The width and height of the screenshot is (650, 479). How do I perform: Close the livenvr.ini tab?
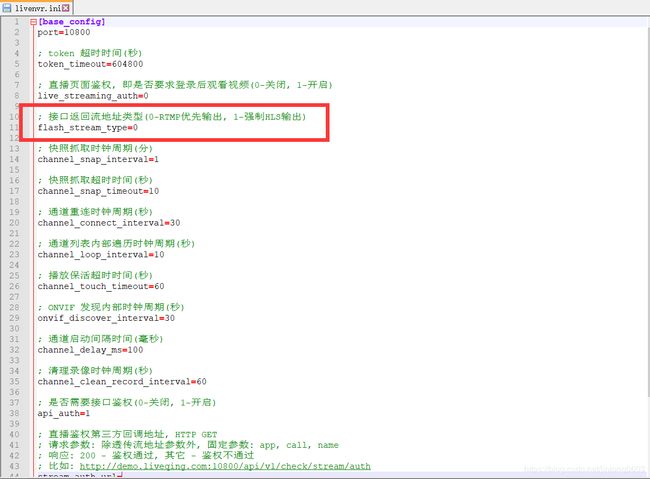point(65,8)
